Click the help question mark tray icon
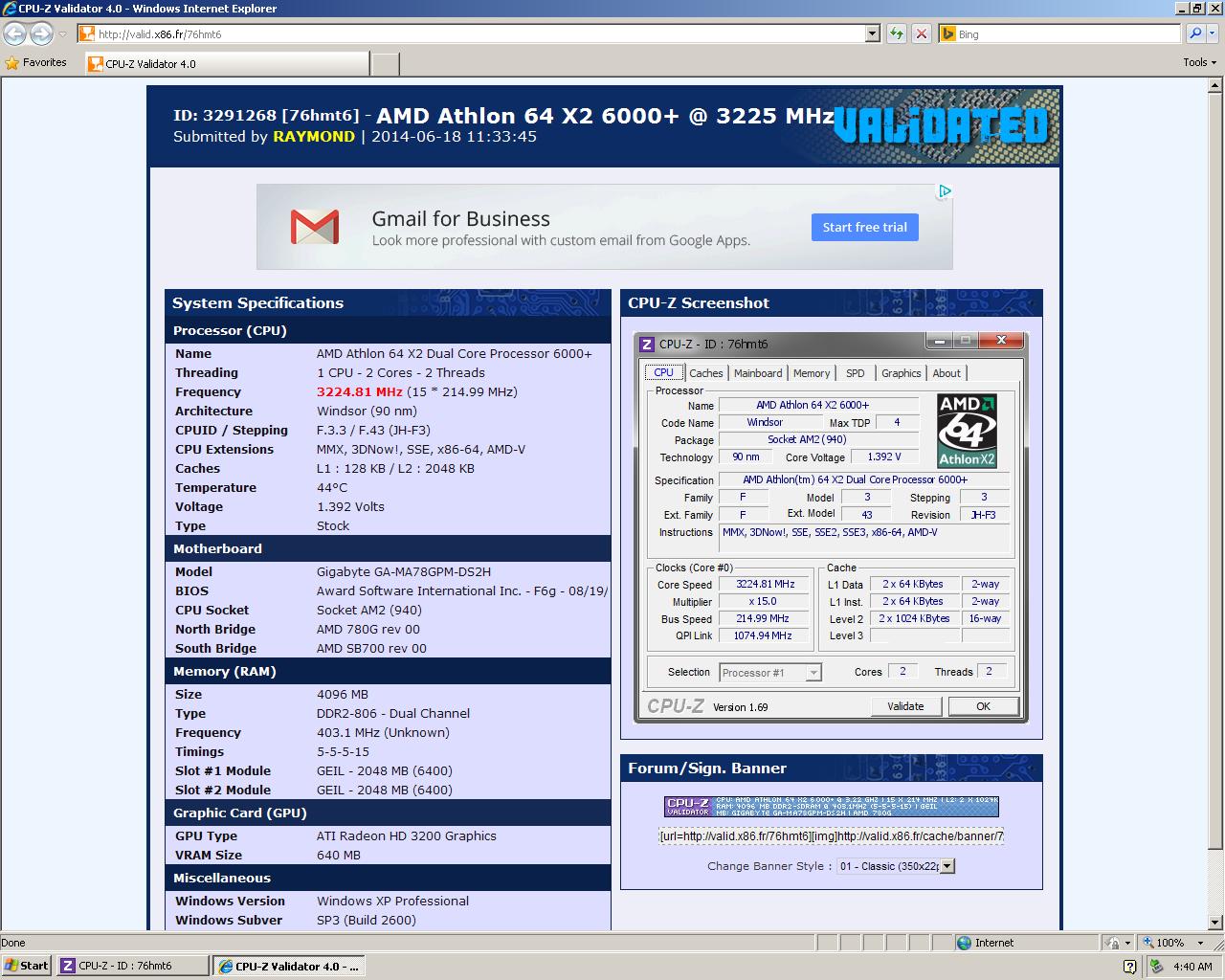This screenshot has width=1225, height=980. [1129, 967]
